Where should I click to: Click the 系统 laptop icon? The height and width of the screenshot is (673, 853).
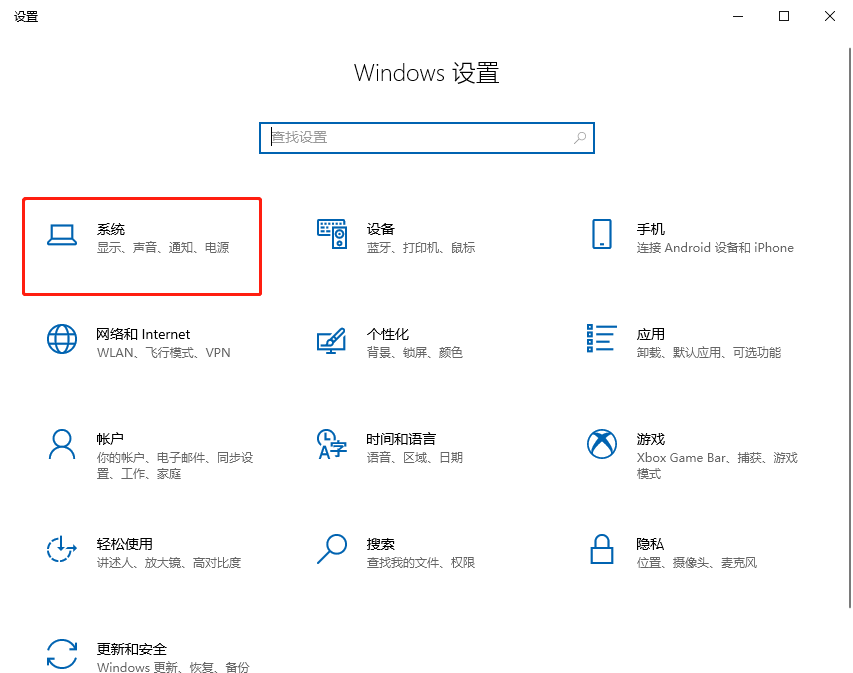61,235
